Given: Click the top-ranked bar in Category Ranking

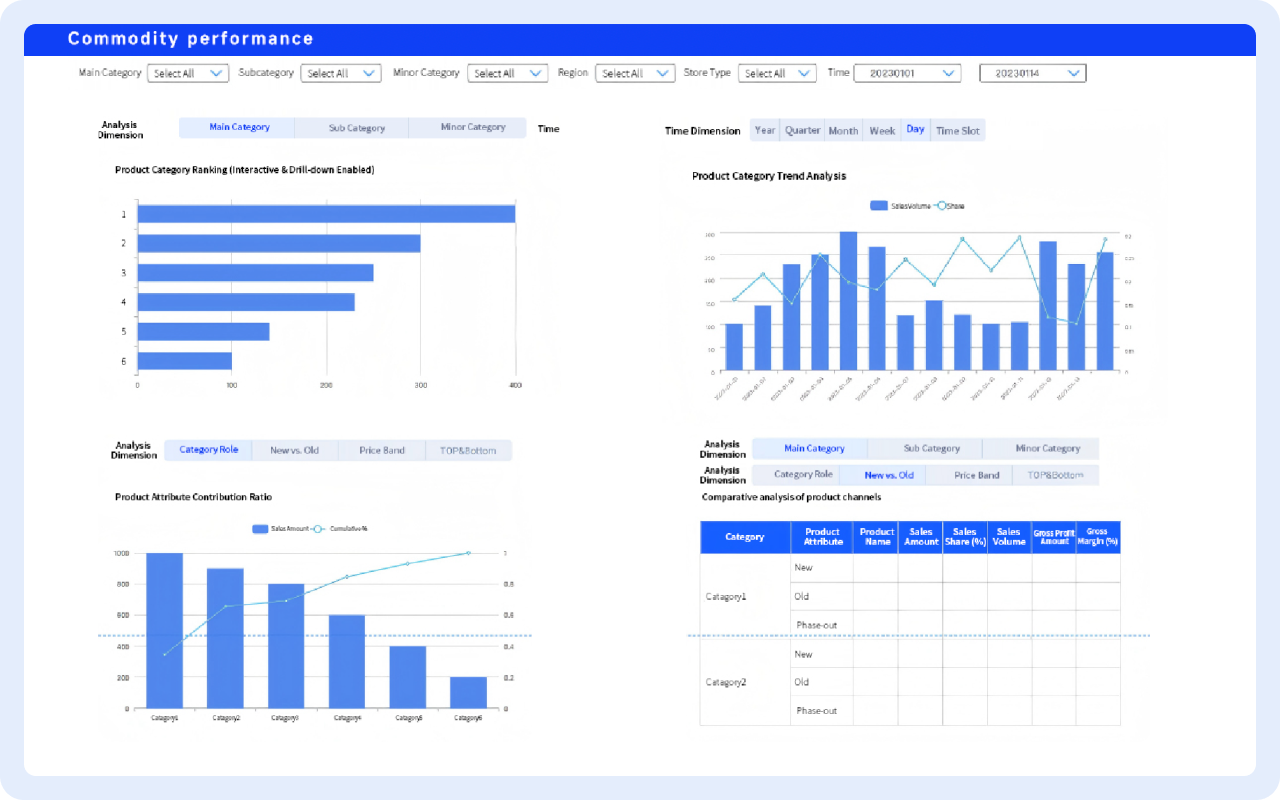Looking at the screenshot, I should click(326, 214).
